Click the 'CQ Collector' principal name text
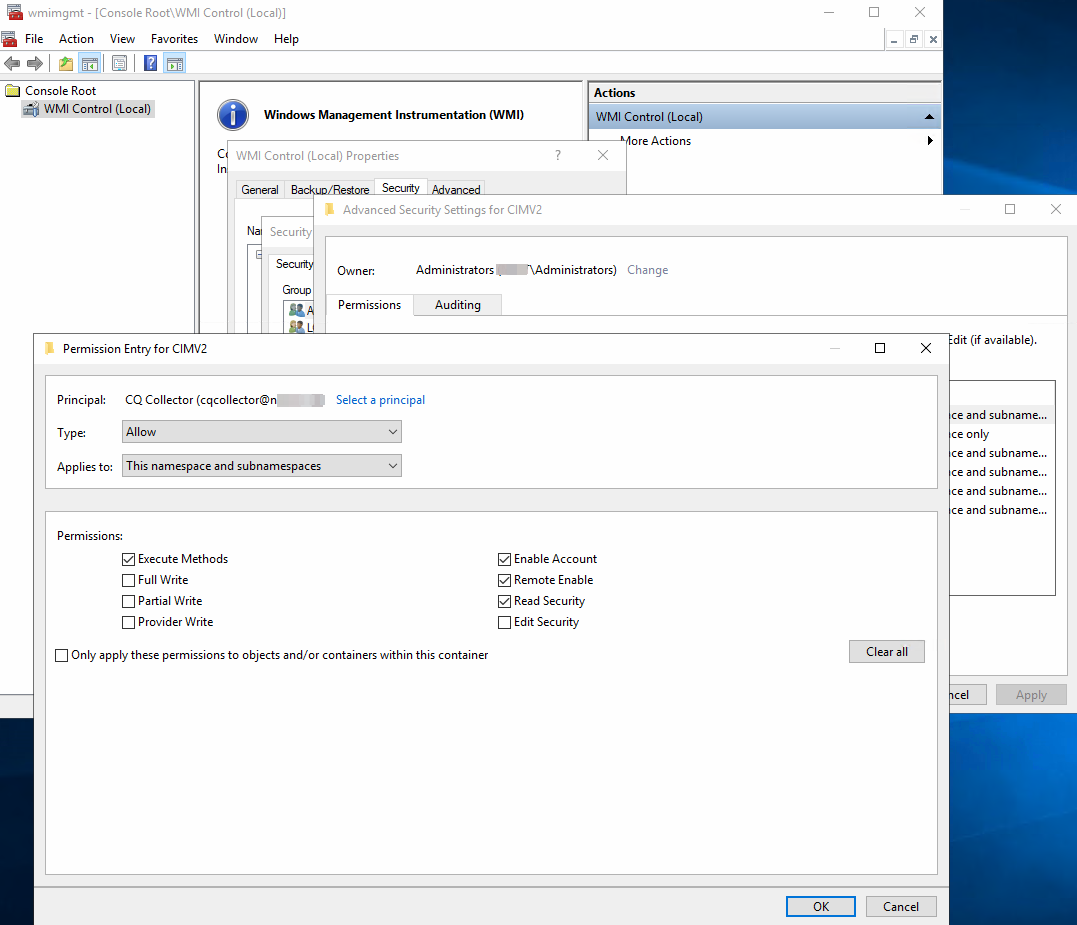 tap(159, 400)
